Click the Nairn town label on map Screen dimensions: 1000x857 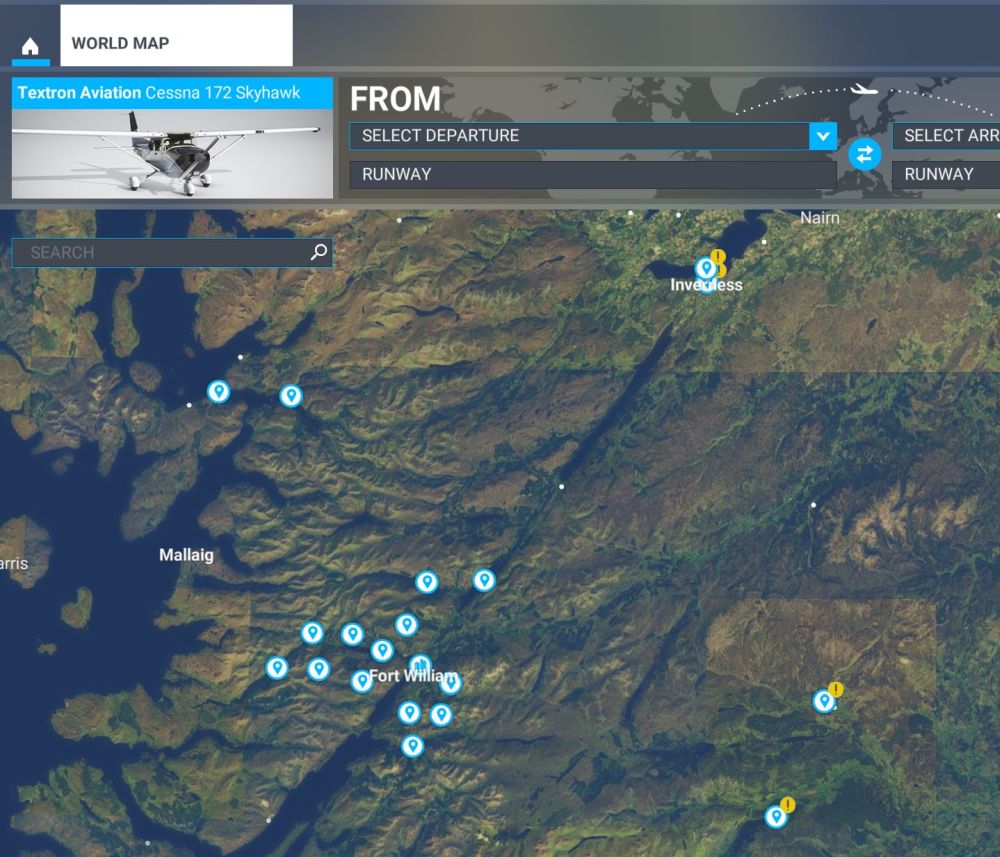(820, 217)
